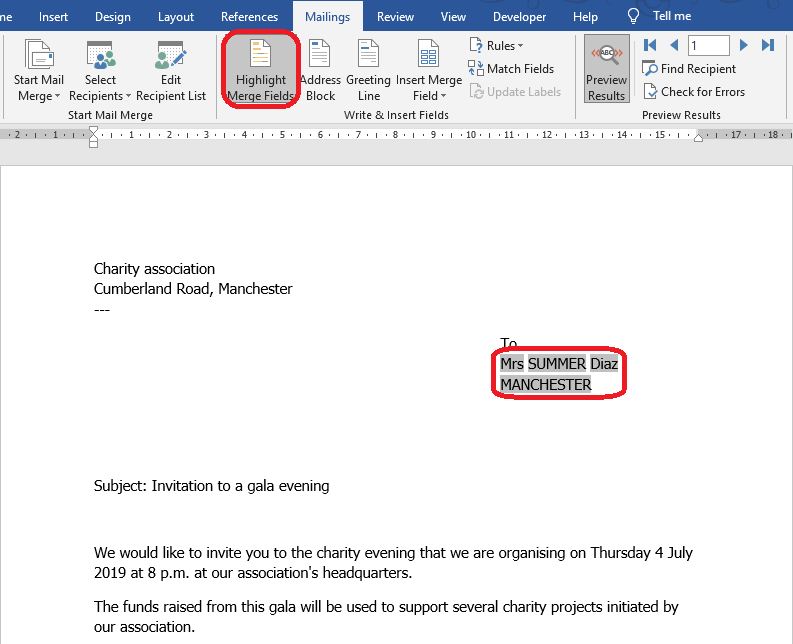
Task: Click Update Labels
Action: pos(515,92)
